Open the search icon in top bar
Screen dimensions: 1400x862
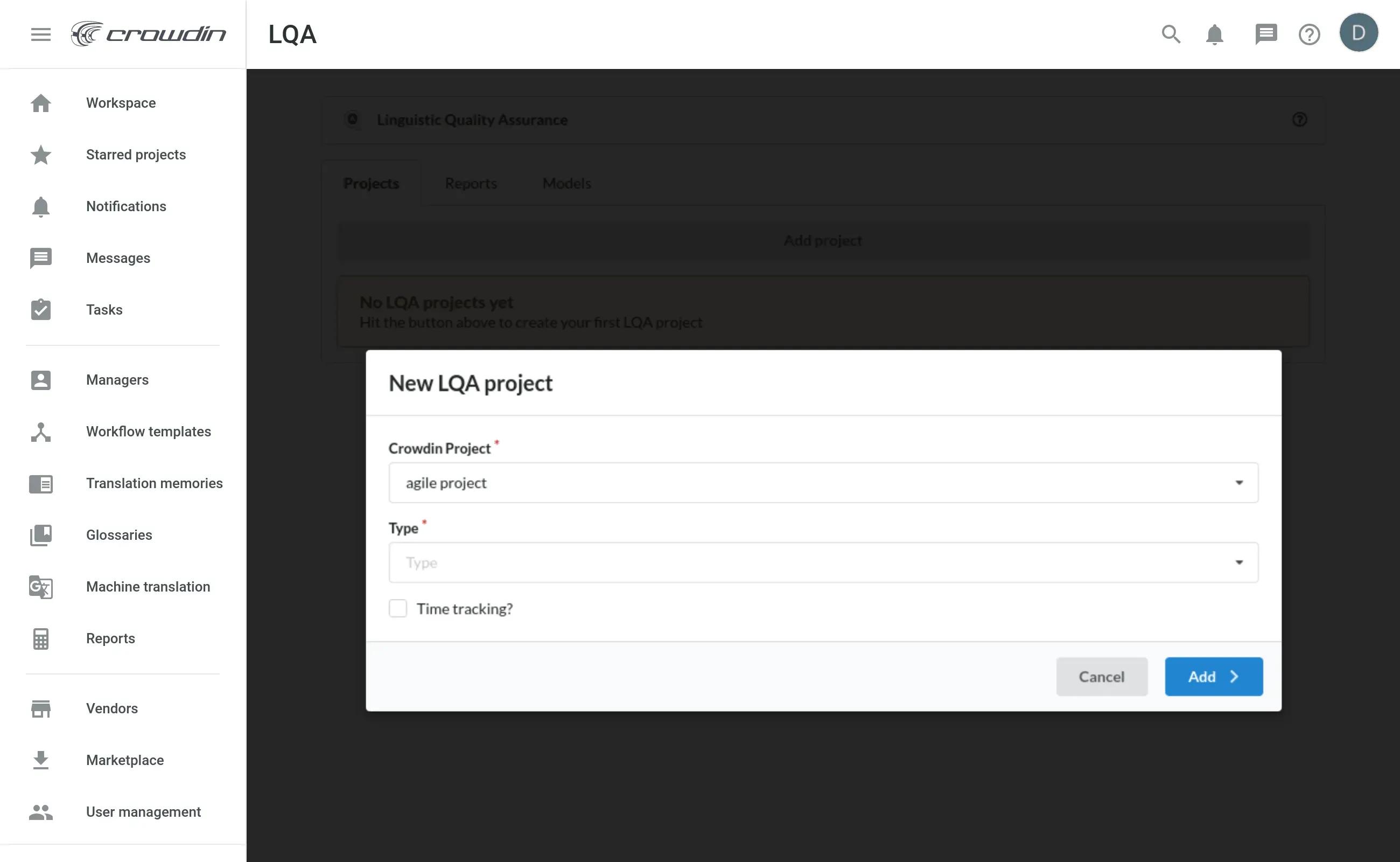pyautogui.click(x=1171, y=34)
